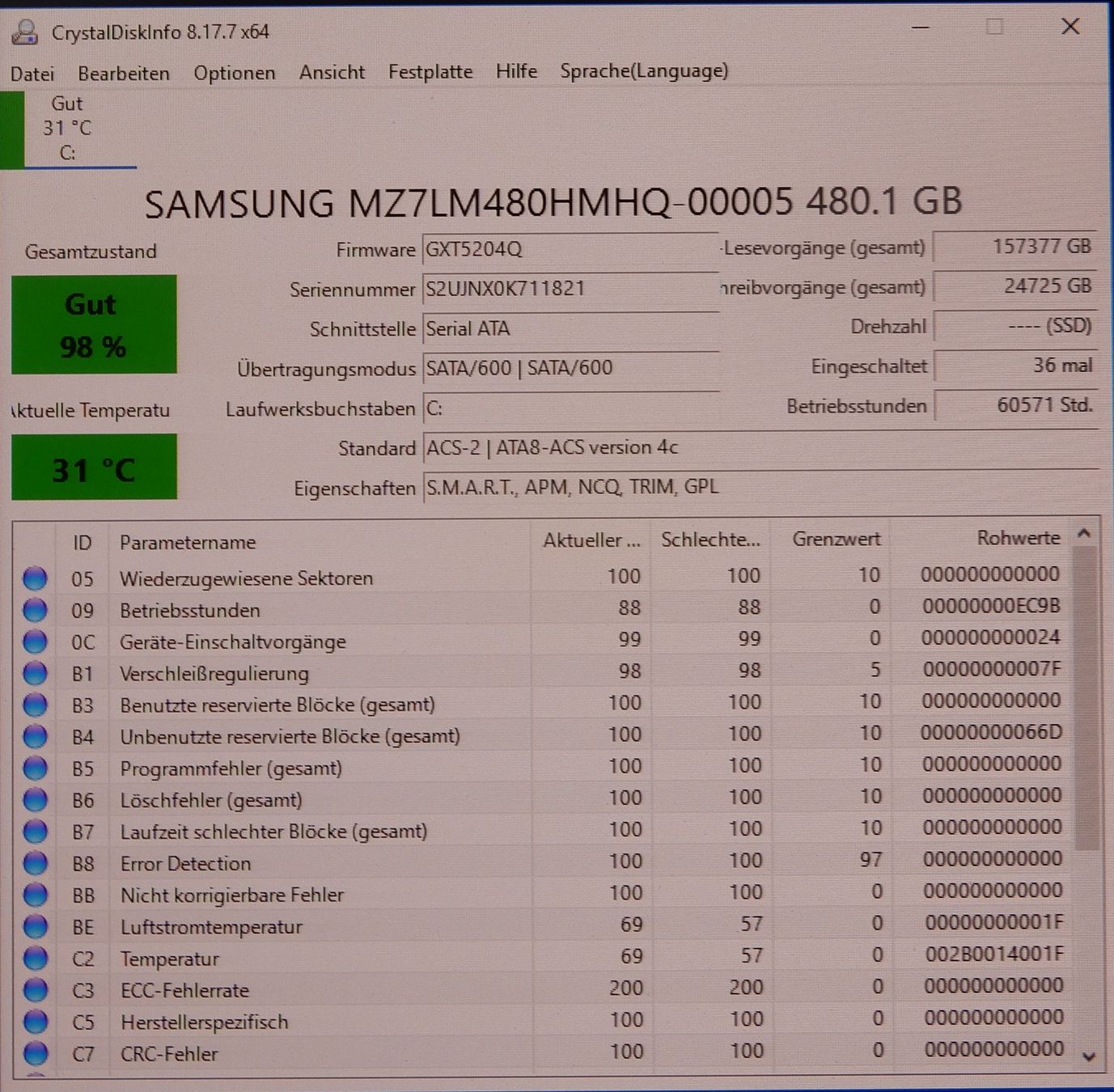The image size is (1114, 1092).
Task: Click blue status icon for Programmfehler (gesamt)
Action: pyautogui.click(x=35, y=768)
